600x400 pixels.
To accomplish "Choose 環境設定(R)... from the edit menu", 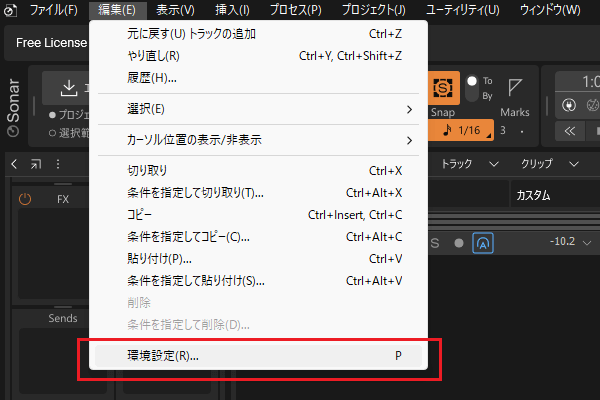I will [260, 356].
